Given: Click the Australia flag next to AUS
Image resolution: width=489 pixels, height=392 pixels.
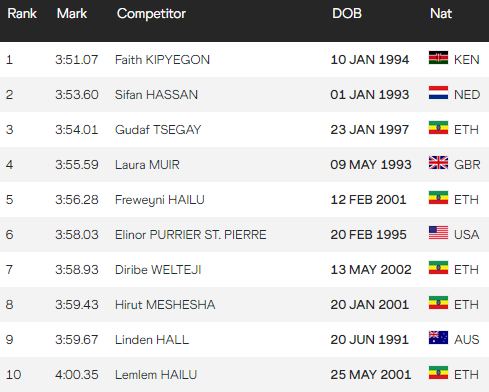Looking at the screenshot, I should pyautogui.click(x=438, y=338).
